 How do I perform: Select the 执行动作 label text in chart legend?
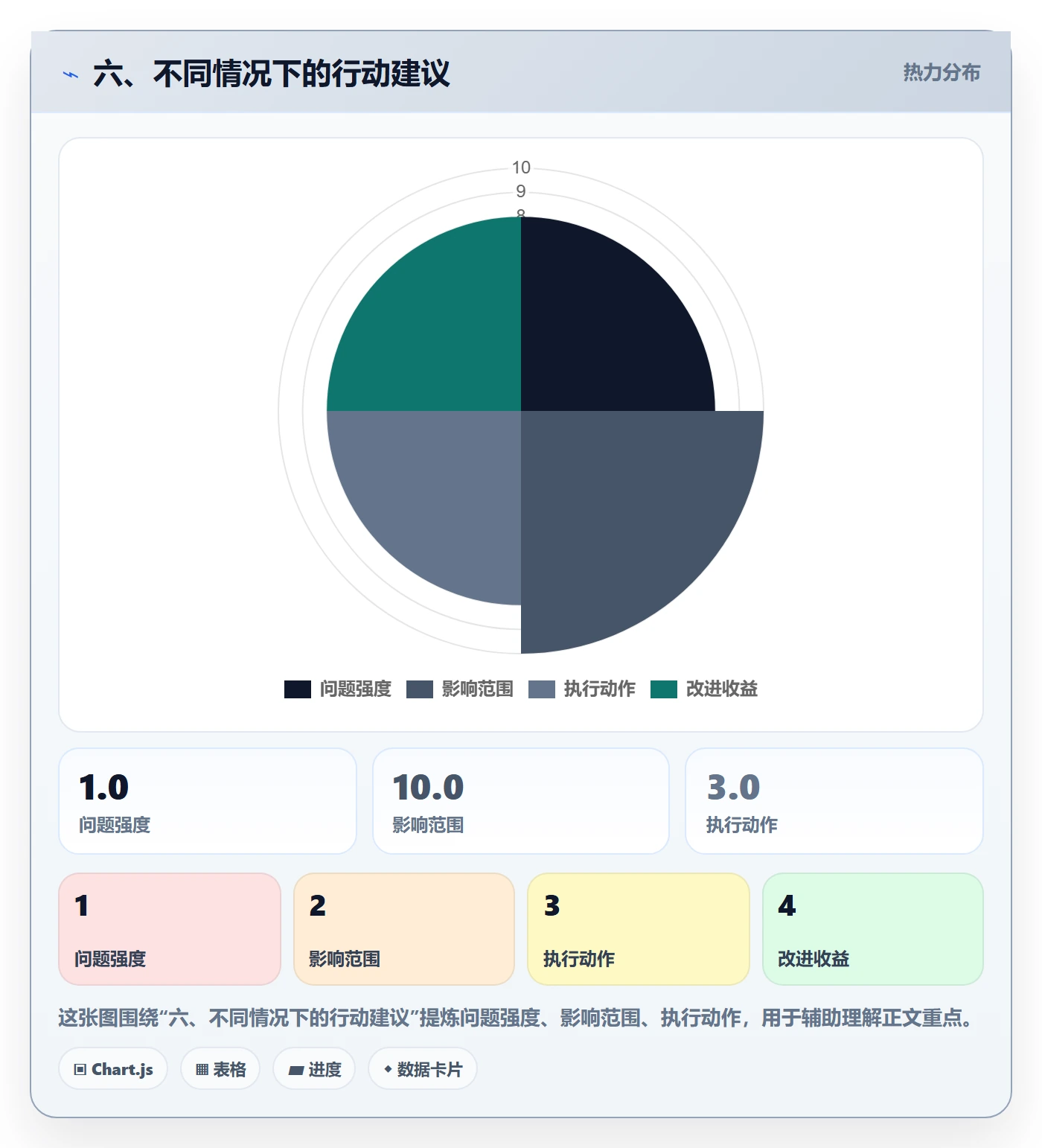pos(600,689)
